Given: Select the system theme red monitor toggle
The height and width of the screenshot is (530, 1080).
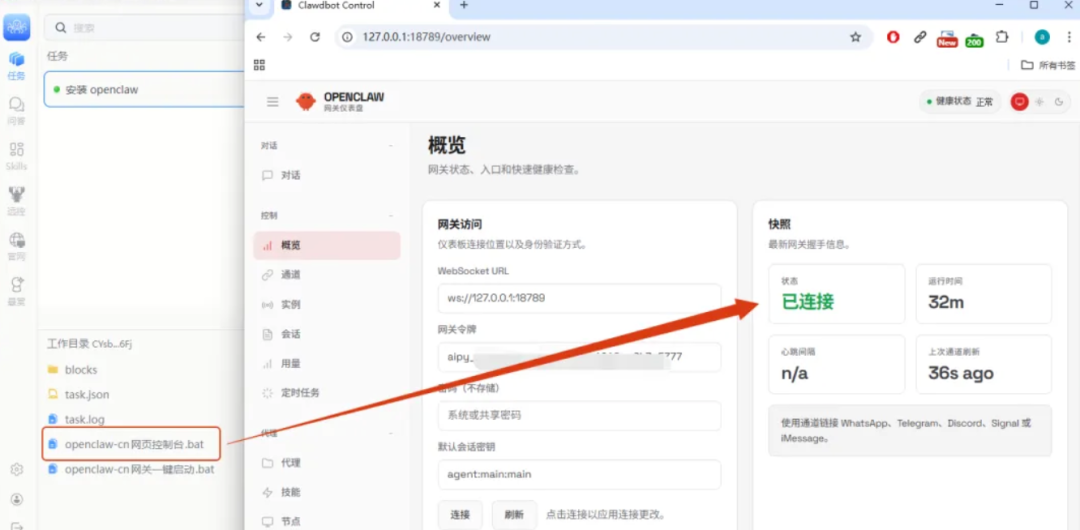Looking at the screenshot, I should coord(1019,101).
